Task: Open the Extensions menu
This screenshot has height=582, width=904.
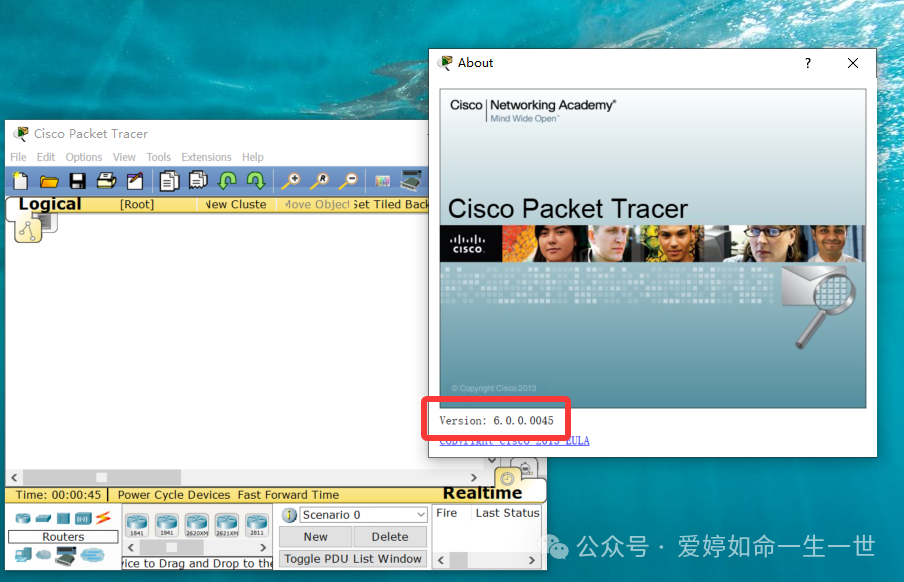Action: click(206, 157)
